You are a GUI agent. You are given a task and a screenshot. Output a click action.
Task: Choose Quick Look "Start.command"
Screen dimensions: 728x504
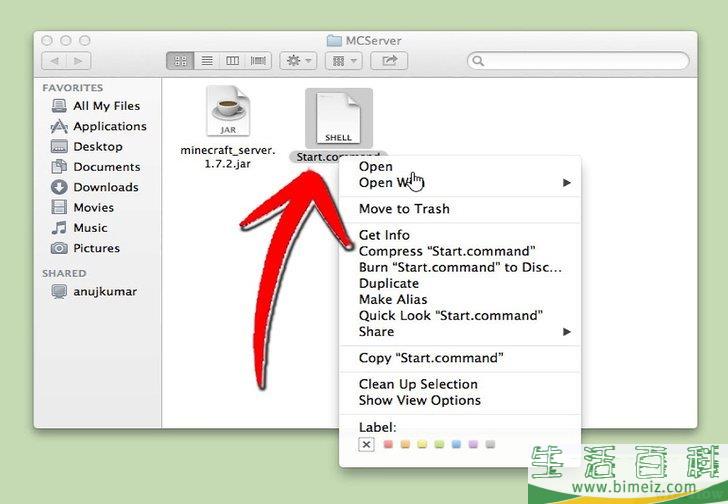click(451, 316)
